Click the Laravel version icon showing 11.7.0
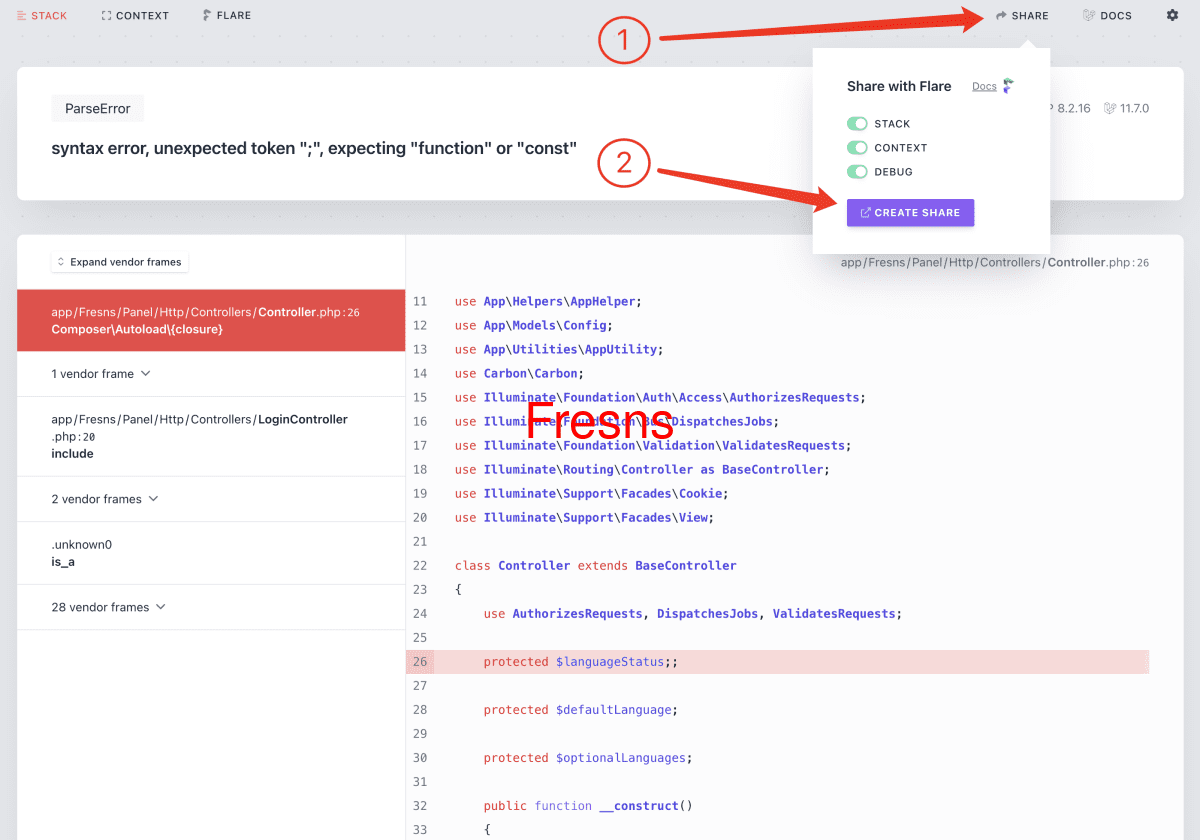The width and height of the screenshot is (1200, 840). click(x=1110, y=108)
